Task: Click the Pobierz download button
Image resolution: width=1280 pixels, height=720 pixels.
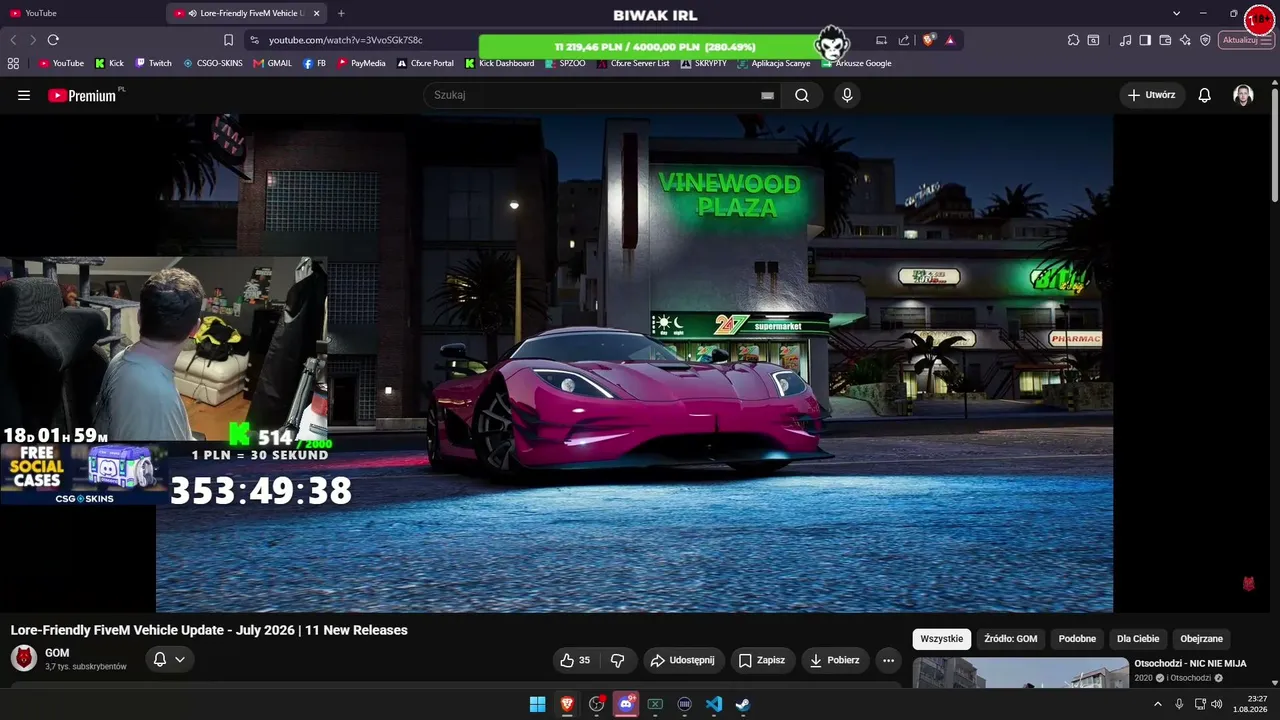Action: click(835, 660)
